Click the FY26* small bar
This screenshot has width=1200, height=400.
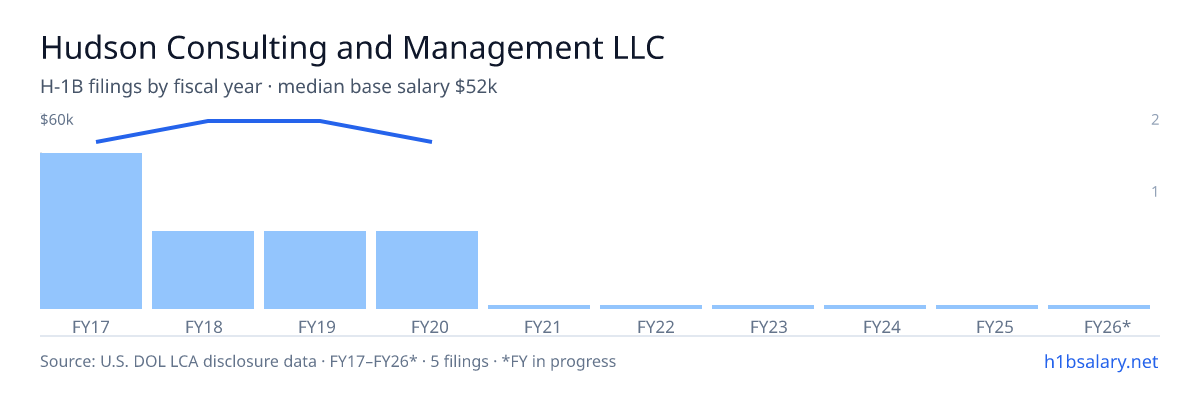(1099, 307)
